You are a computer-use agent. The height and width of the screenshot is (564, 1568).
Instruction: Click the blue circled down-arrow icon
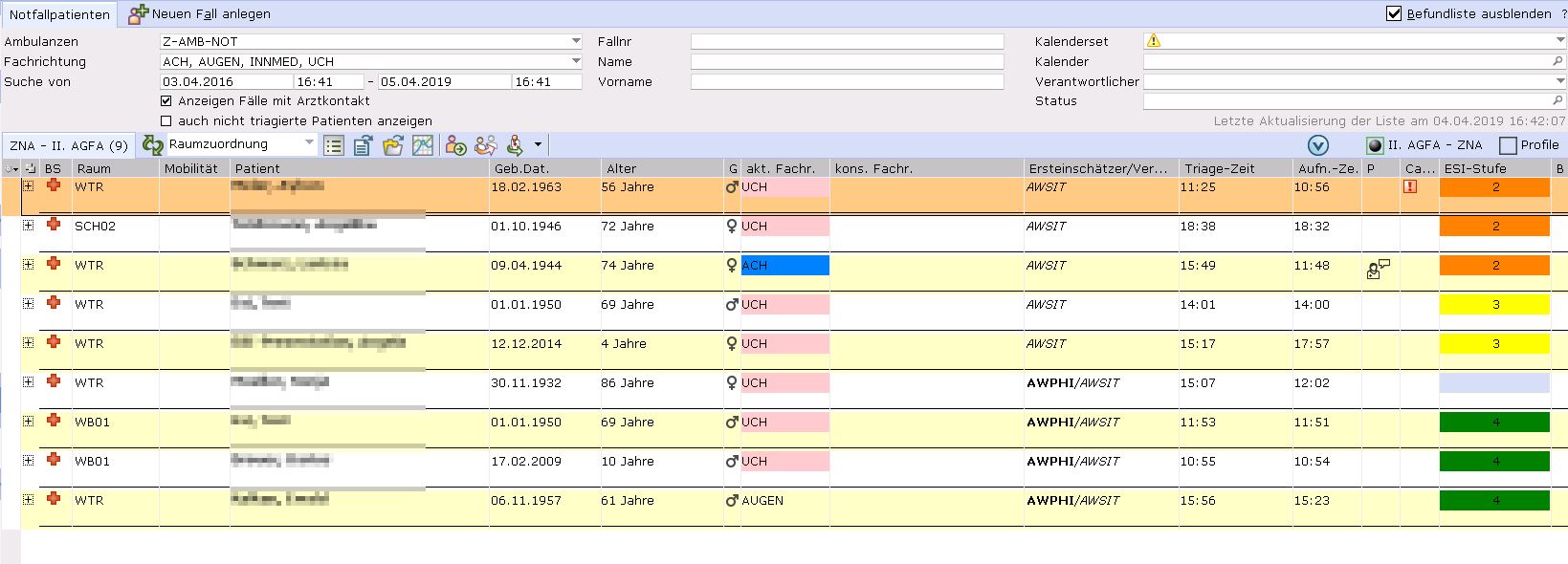1318,145
